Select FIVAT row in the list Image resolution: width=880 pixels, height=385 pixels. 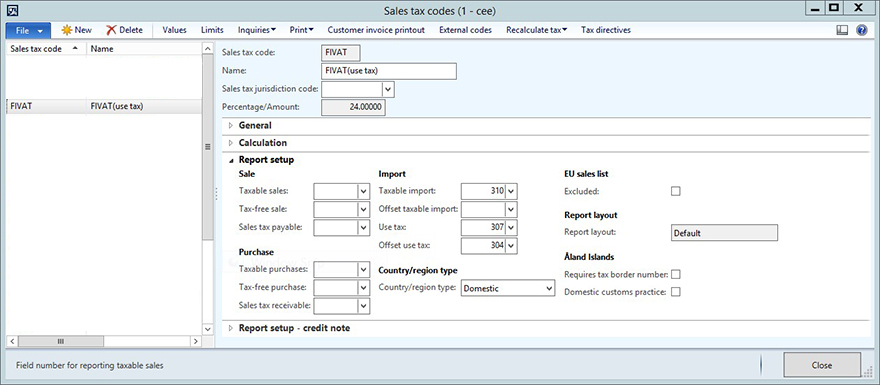pyautogui.click(x=103, y=106)
